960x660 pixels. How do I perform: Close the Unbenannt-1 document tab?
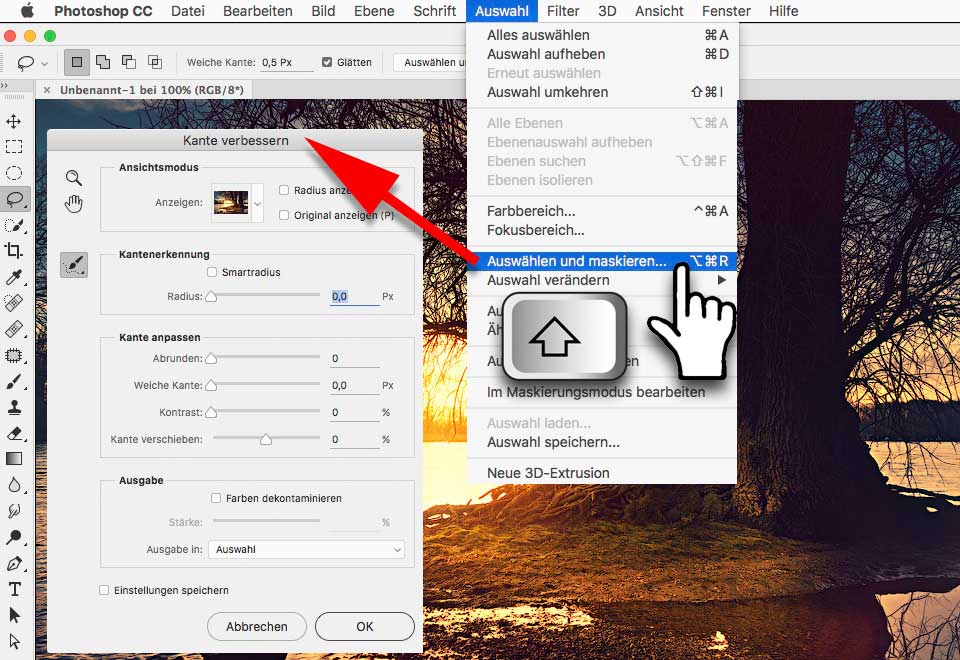[47, 90]
